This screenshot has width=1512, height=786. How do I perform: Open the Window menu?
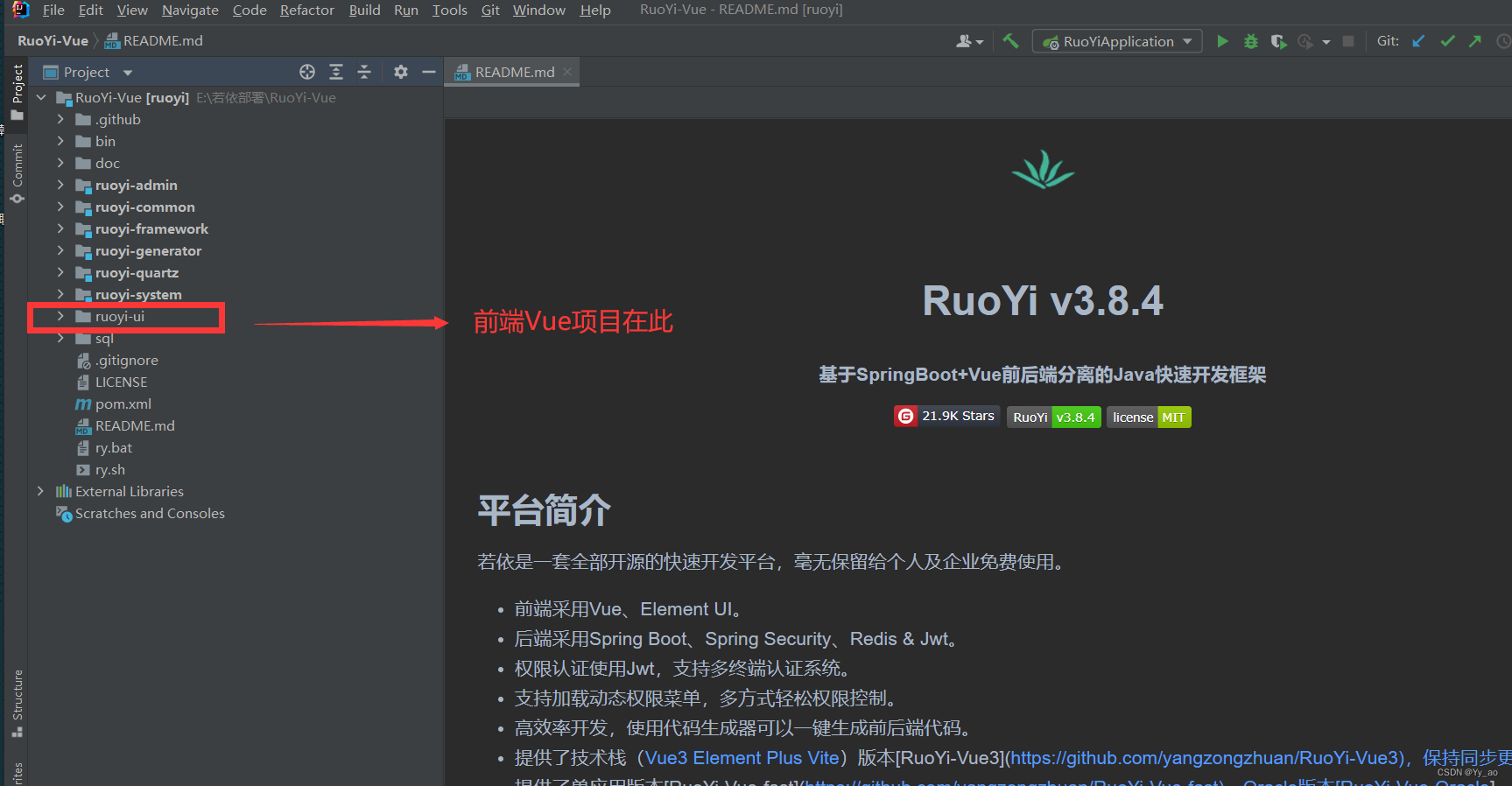(x=539, y=11)
